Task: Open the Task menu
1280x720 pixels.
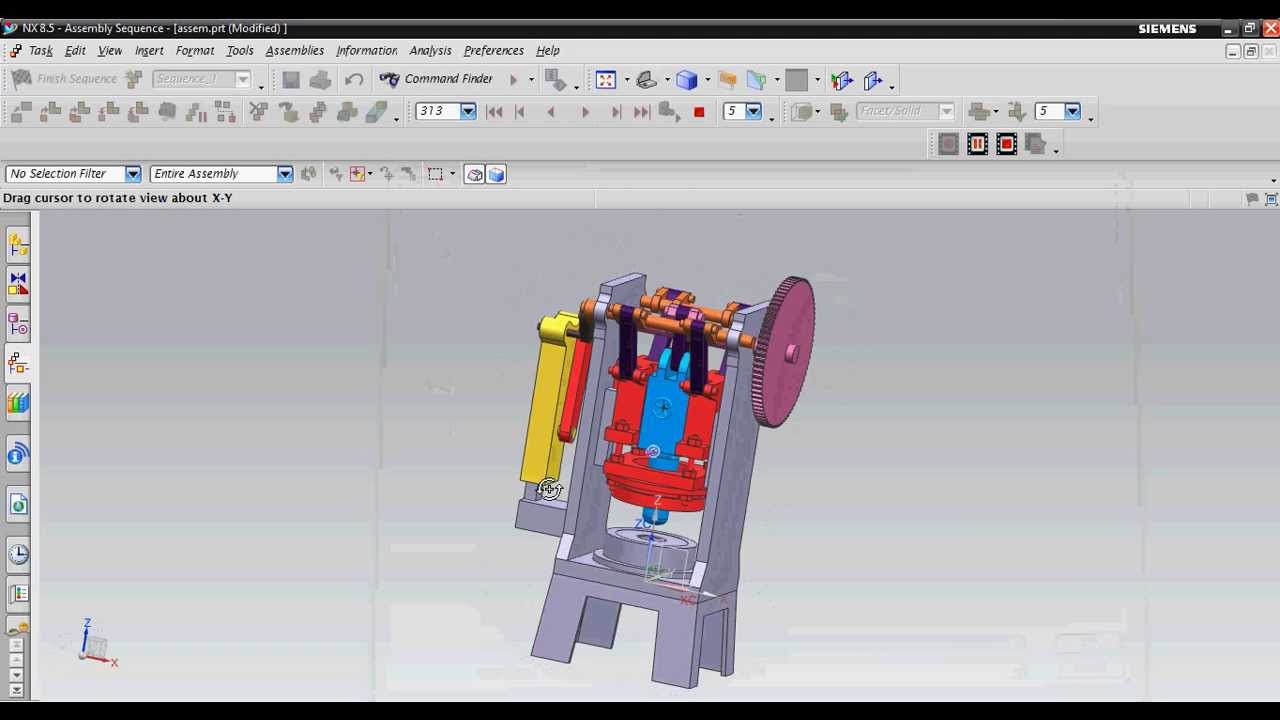Action: [41, 51]
